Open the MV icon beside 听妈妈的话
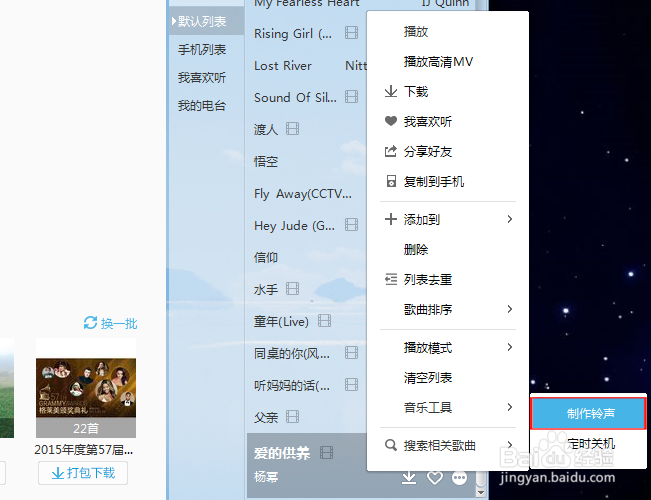Image resolution: width=651 pixels, height=500 pixels. tap(351, 385)
